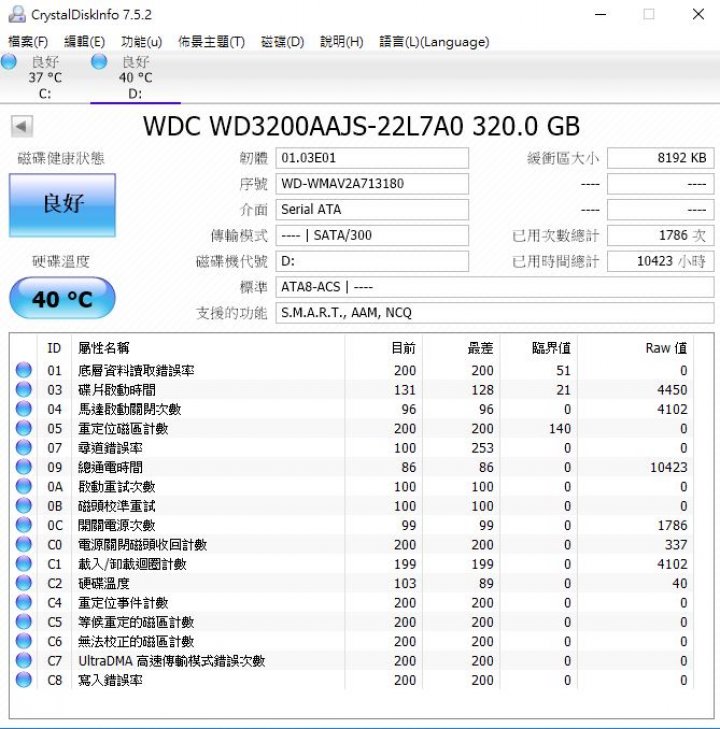Click the firmware field showing 01.03E01
This screenshot has height=729, width=720.
click(371, 158)
